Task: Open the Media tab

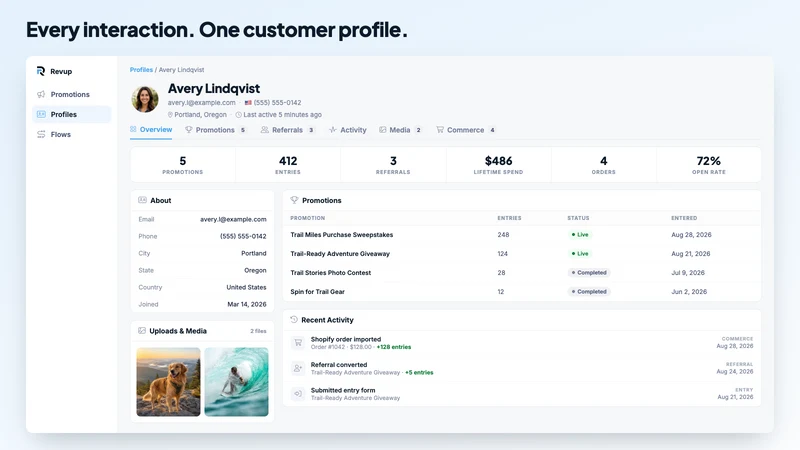Action: tap(400, 130)
